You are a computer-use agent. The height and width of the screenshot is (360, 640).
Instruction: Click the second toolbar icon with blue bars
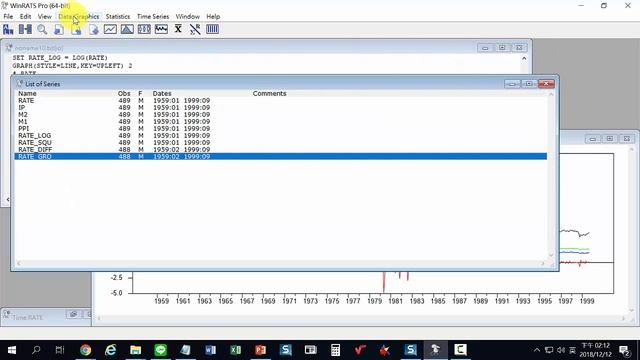point(25,29)
